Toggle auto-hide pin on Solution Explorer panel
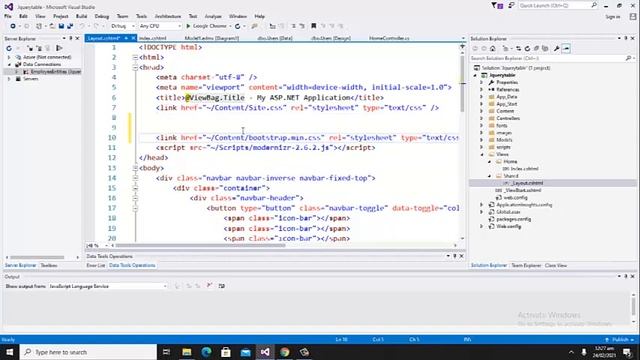 (x=625, y=38)
